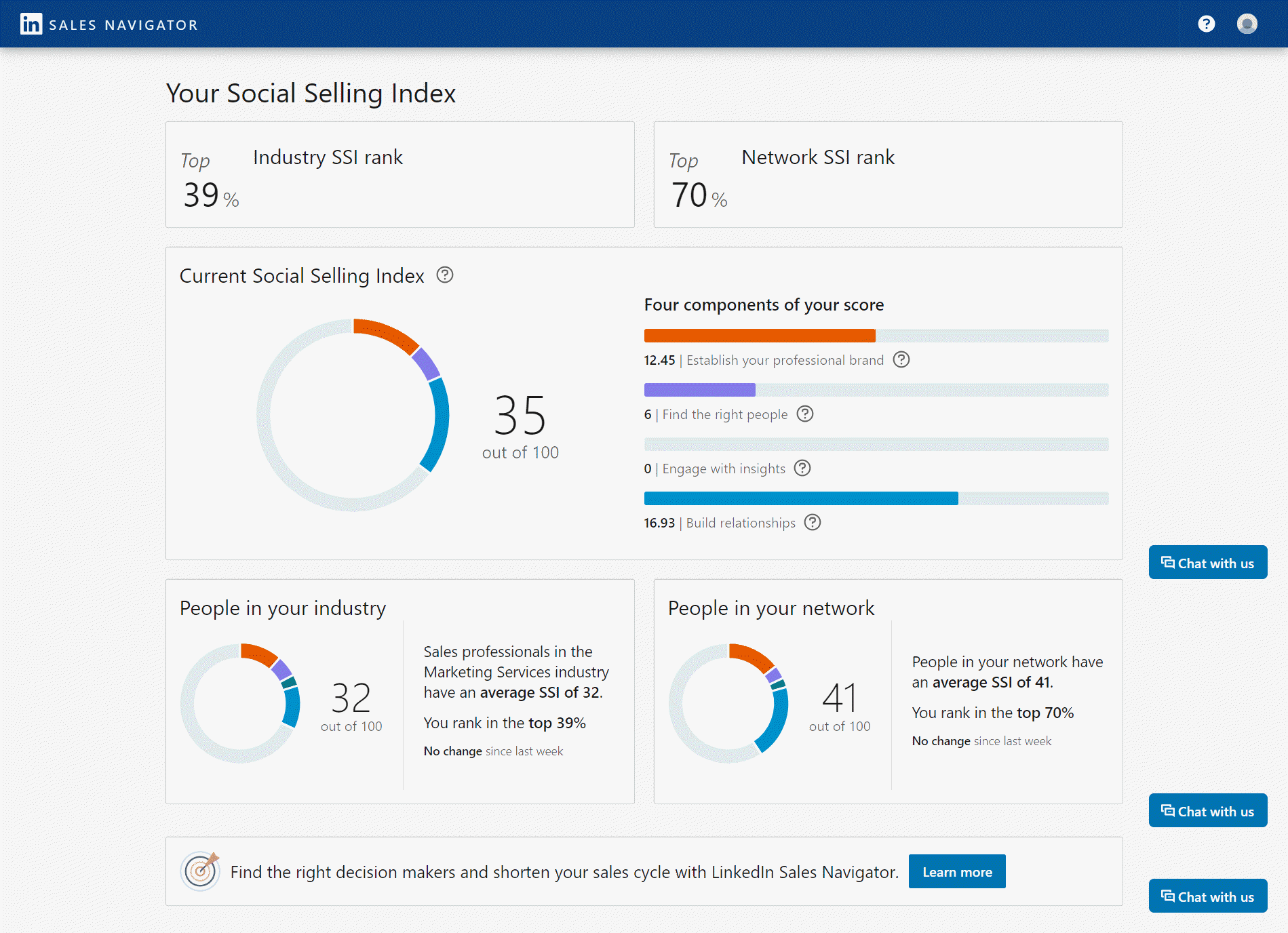
Task: Click the '16.93' relationships score value
Action: [x=659, y=523]
